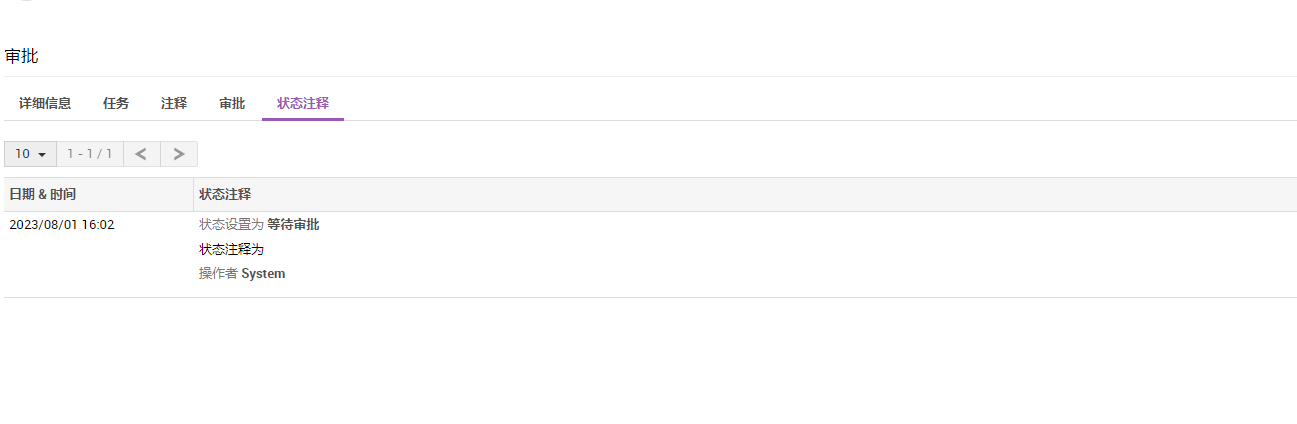This screenshot has width=1297, height=424.
Task: Click the 1 - 1 / 1 page indicator
Action: coord(90,154)
